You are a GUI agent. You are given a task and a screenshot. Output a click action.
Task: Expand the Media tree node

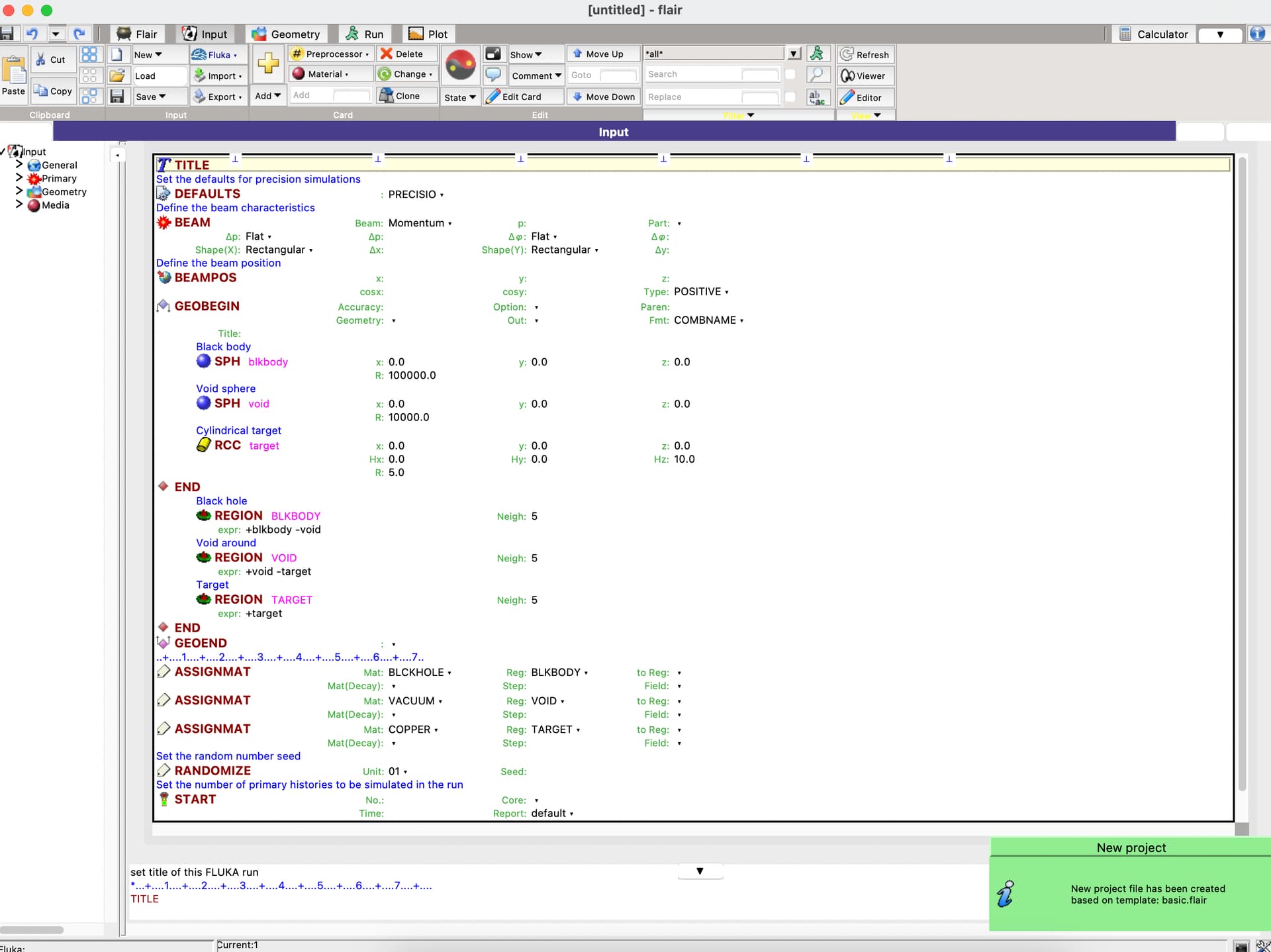coord(19,205)
